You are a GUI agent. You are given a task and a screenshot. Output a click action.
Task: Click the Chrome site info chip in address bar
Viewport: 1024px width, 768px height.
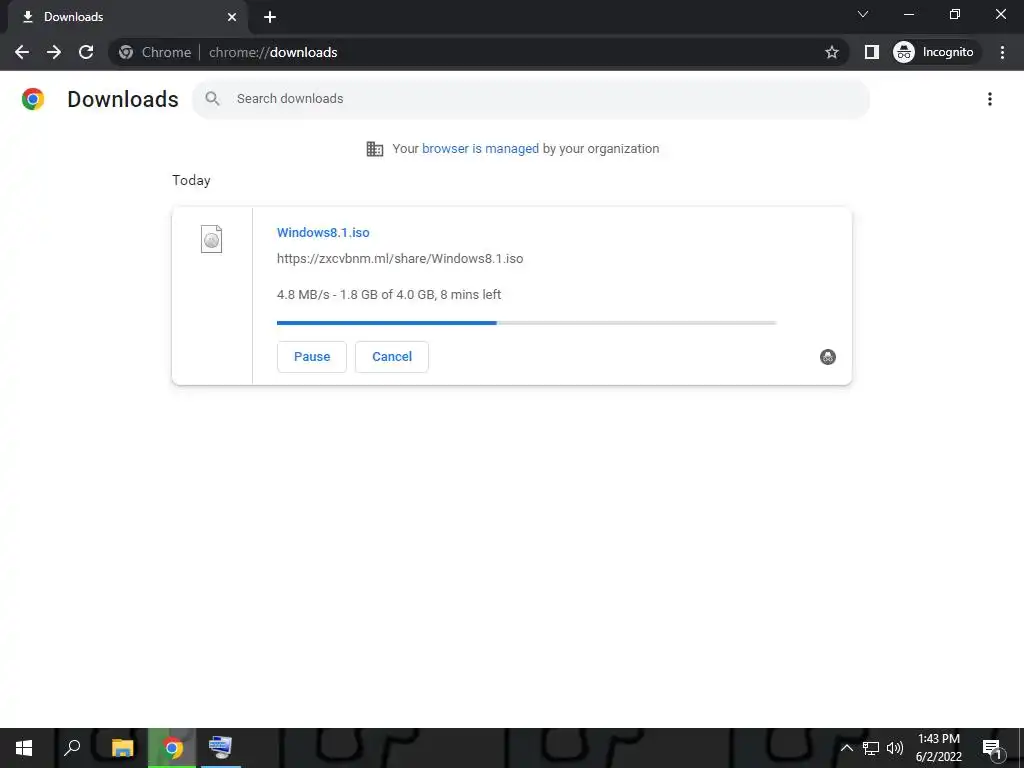click(x=155, y=52)
